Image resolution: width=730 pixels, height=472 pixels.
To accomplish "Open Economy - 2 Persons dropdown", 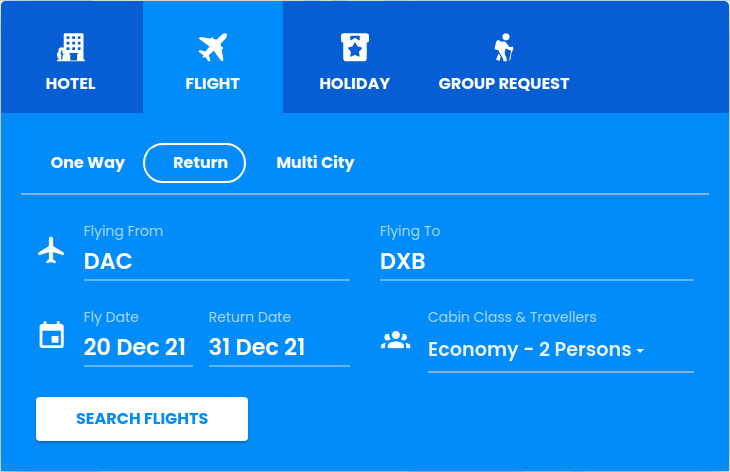I will click(561, 350).
